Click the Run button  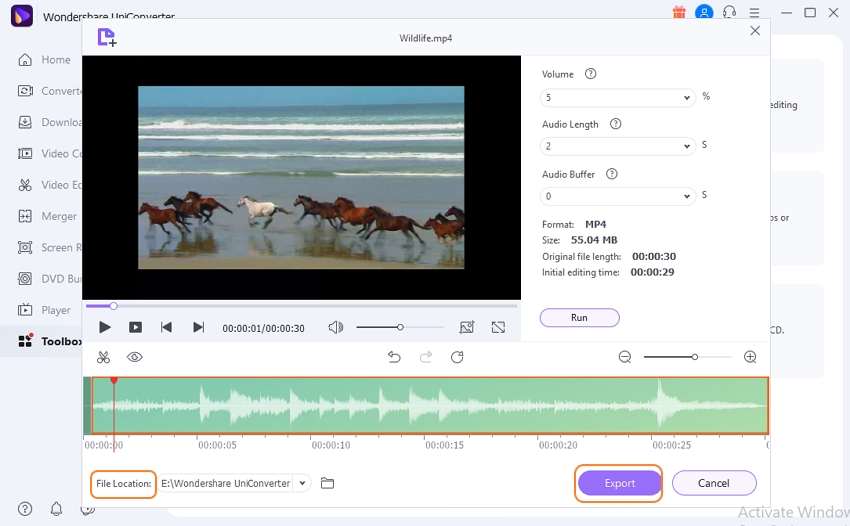click(x=579, y=318)
